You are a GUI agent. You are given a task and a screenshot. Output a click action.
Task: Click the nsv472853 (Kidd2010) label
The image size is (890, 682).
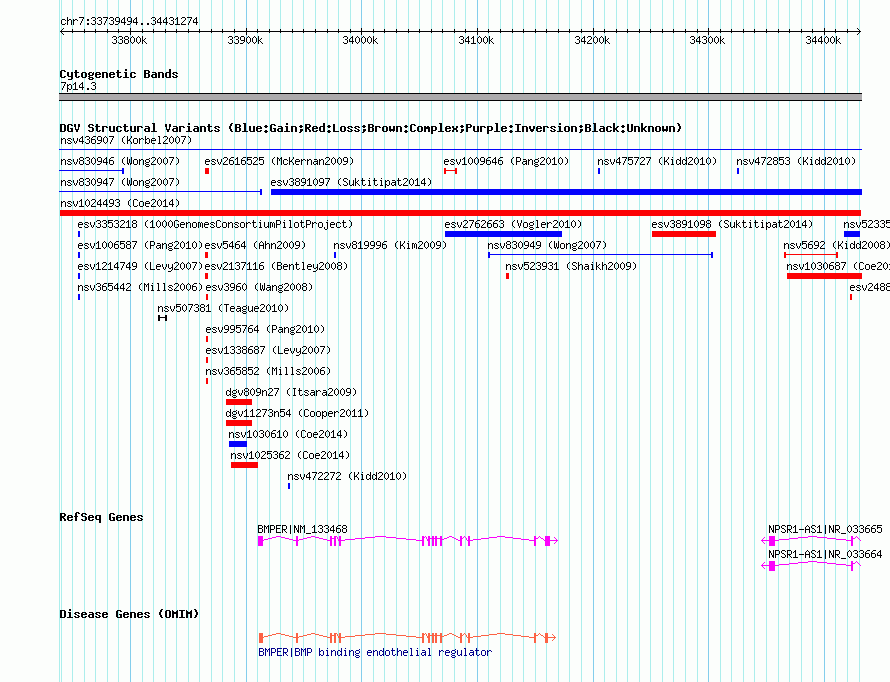click(x=796, y=161)
